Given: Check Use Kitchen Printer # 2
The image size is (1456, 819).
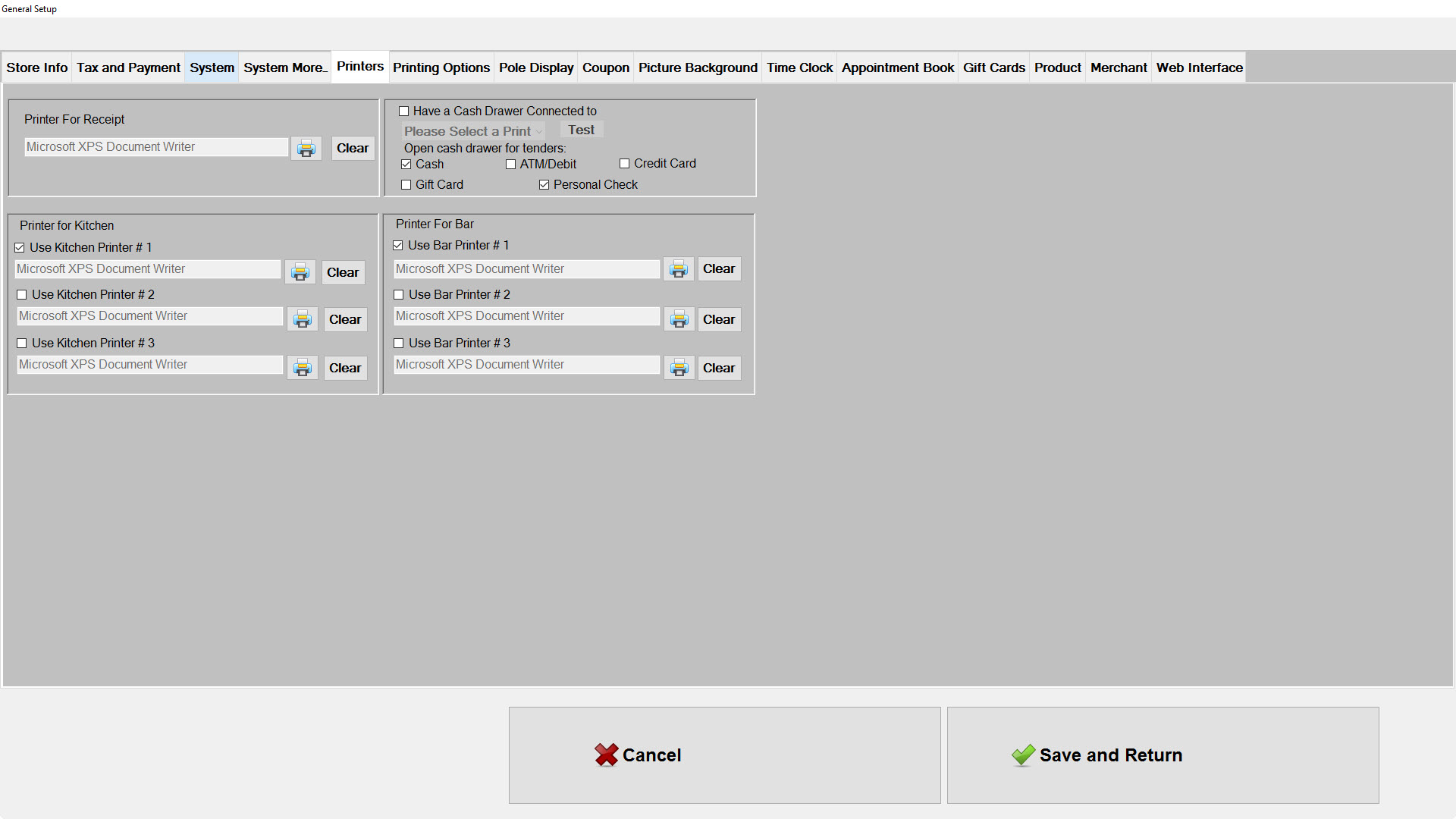Looking at the screenshot, I should 22,295.
